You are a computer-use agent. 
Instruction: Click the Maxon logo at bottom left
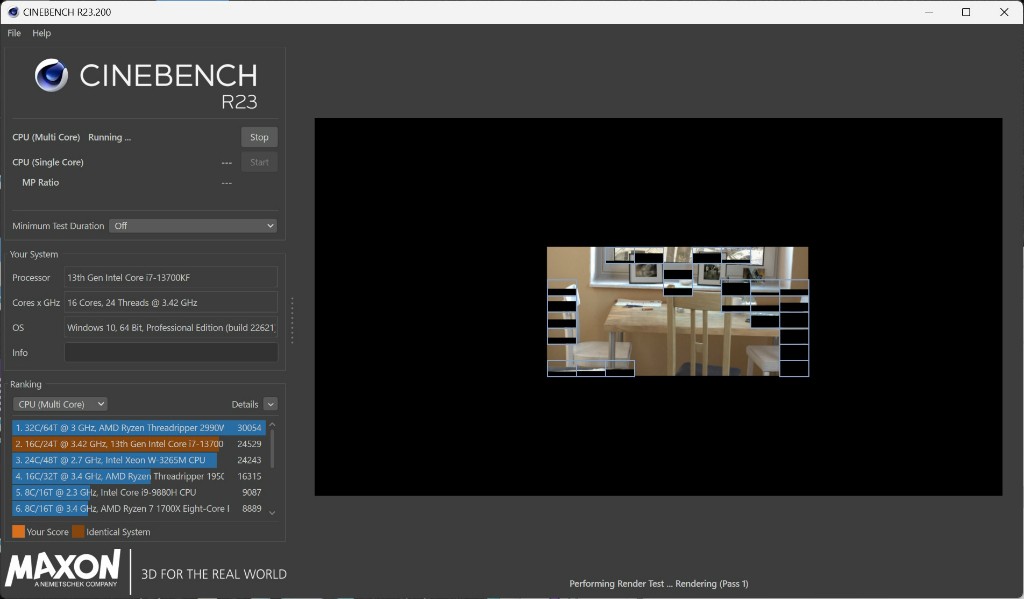(63, 568)
